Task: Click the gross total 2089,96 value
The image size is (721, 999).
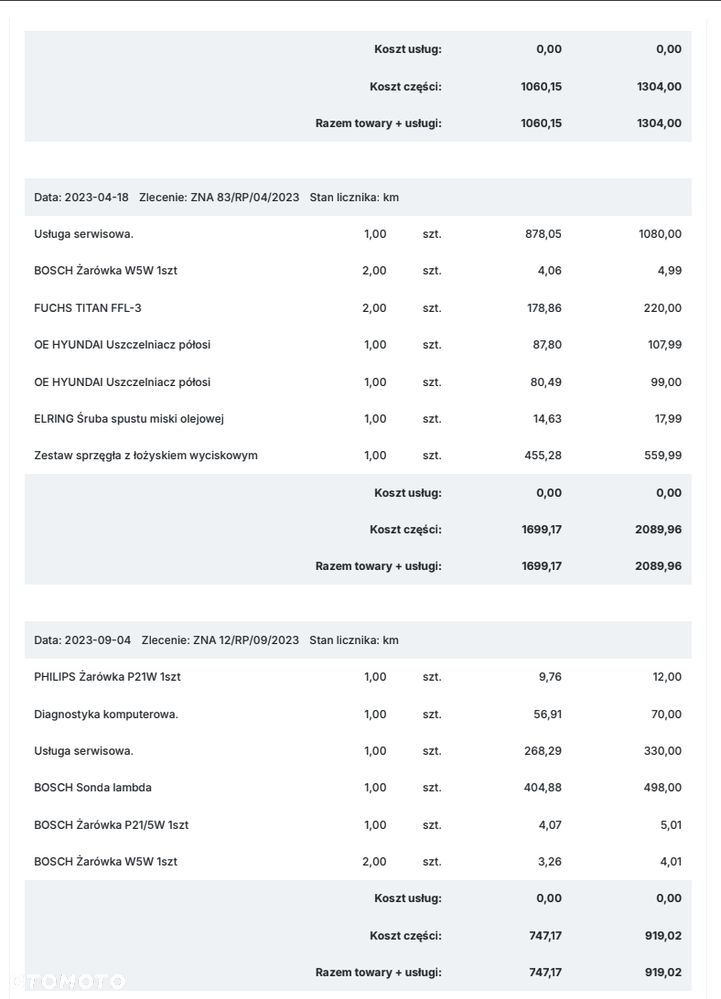Action: 658,566
